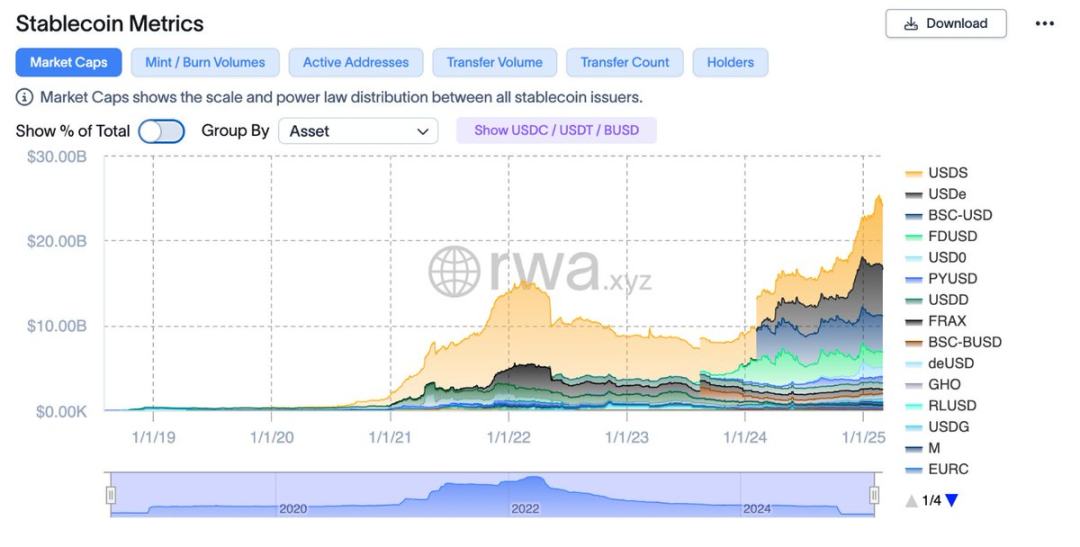Click the rwa.xyz globe watermark logo
1080x547 pixels.
[453, 270]
